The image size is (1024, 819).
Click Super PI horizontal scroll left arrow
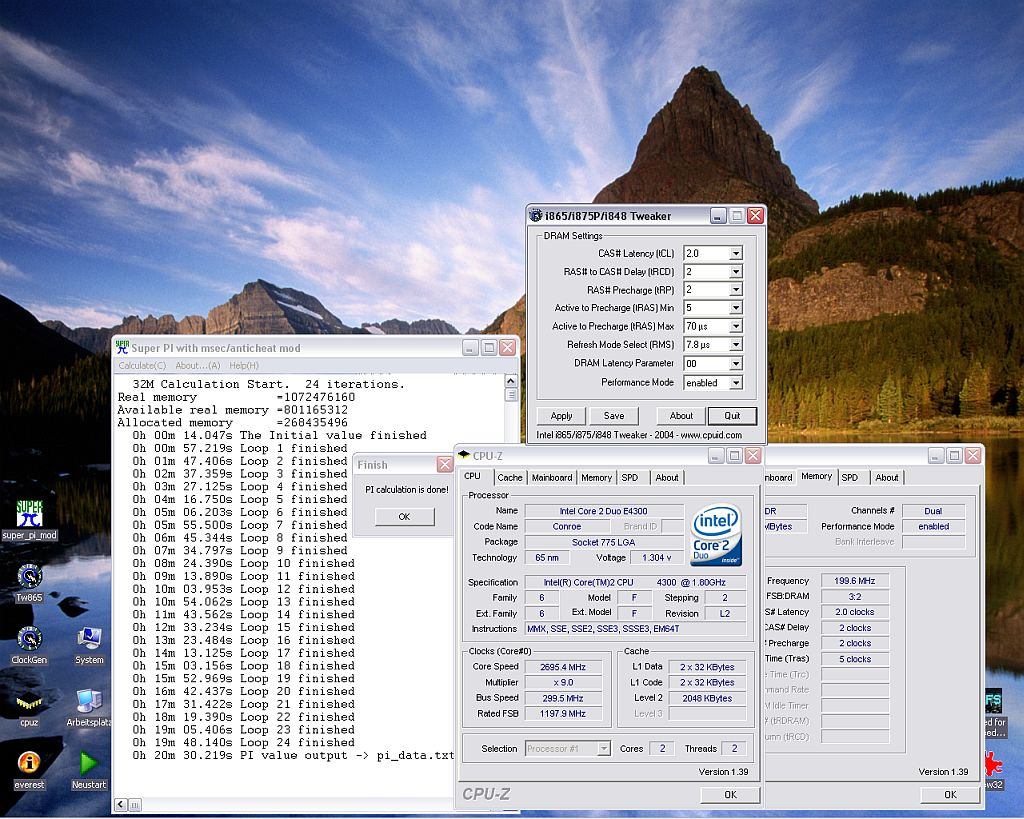click(121, 805)
